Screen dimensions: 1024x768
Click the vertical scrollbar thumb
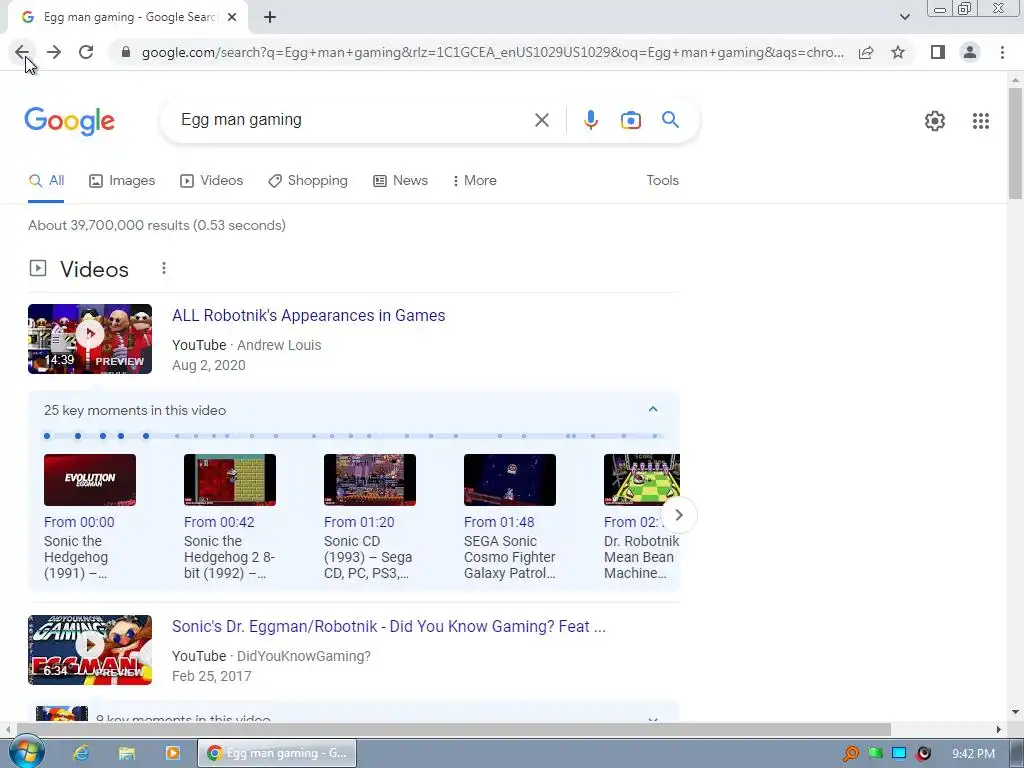tap(1015, 142)
